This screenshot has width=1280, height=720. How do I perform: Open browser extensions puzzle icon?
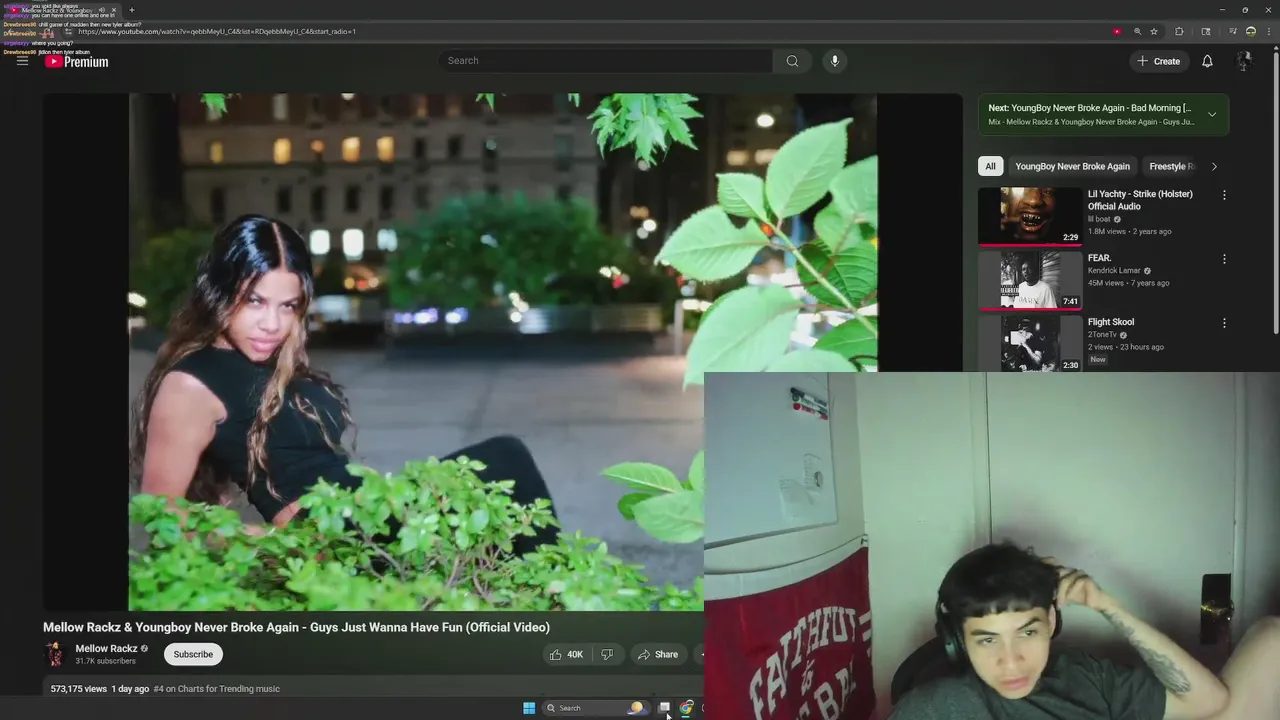(x=1179, y=31)
